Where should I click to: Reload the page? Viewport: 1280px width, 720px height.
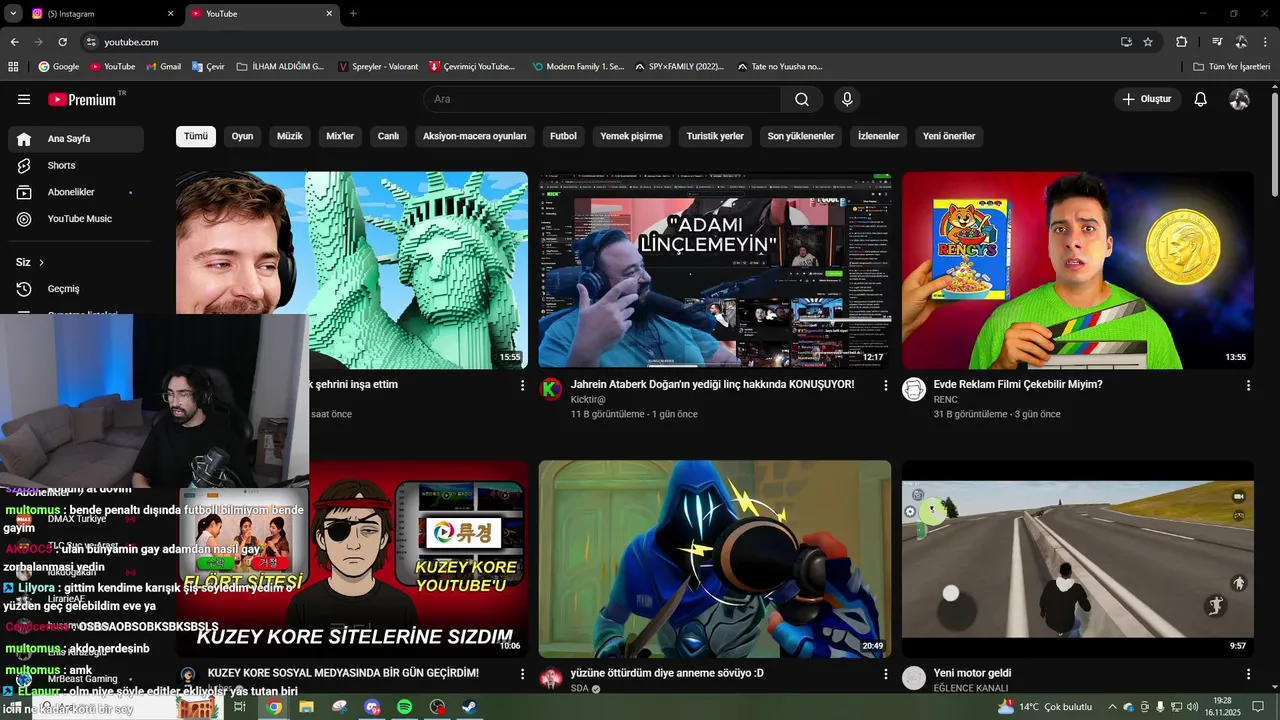pyautogui.click(x=62, y=42)
